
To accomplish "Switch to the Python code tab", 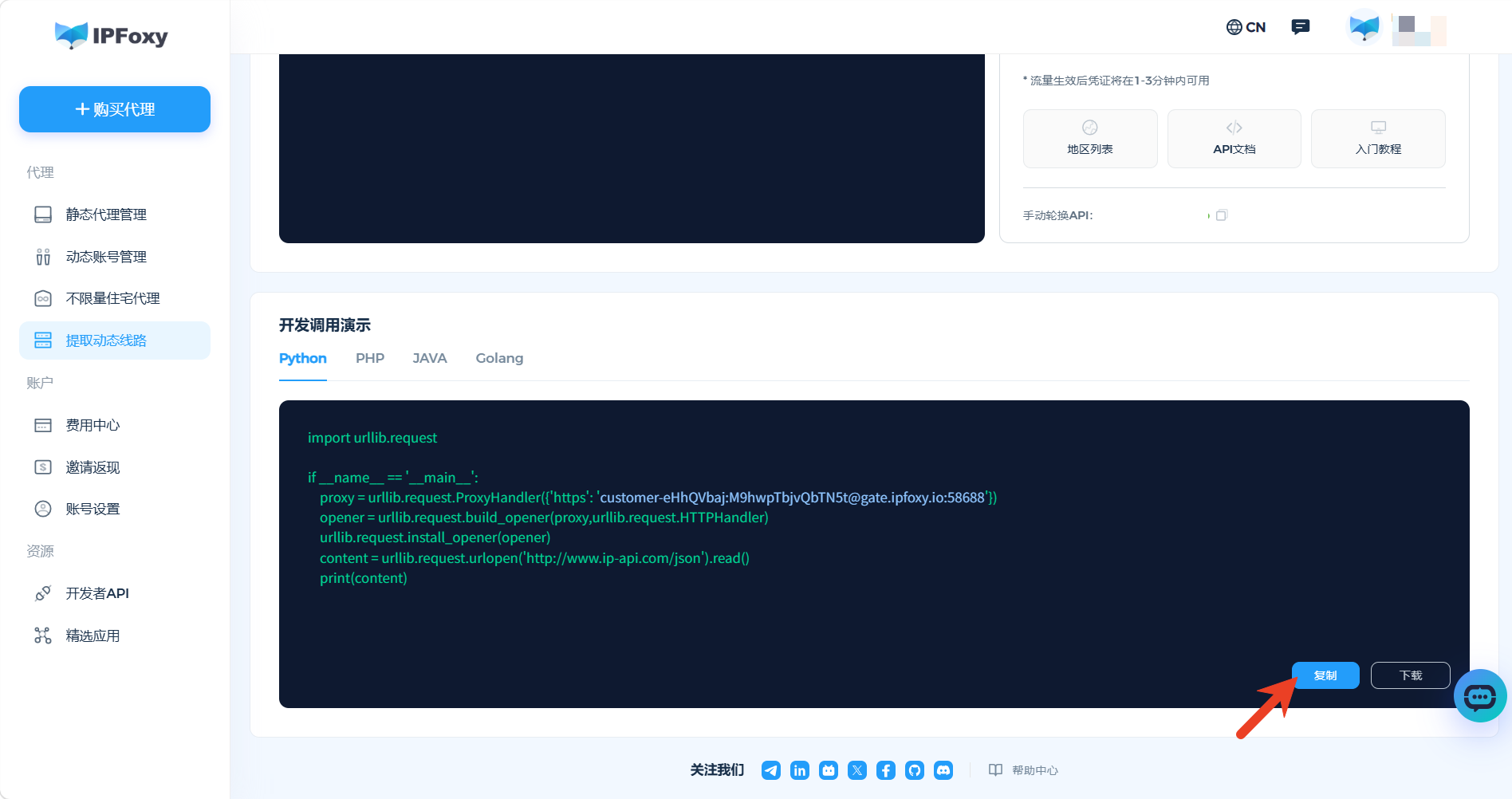I will coord(303,359).
